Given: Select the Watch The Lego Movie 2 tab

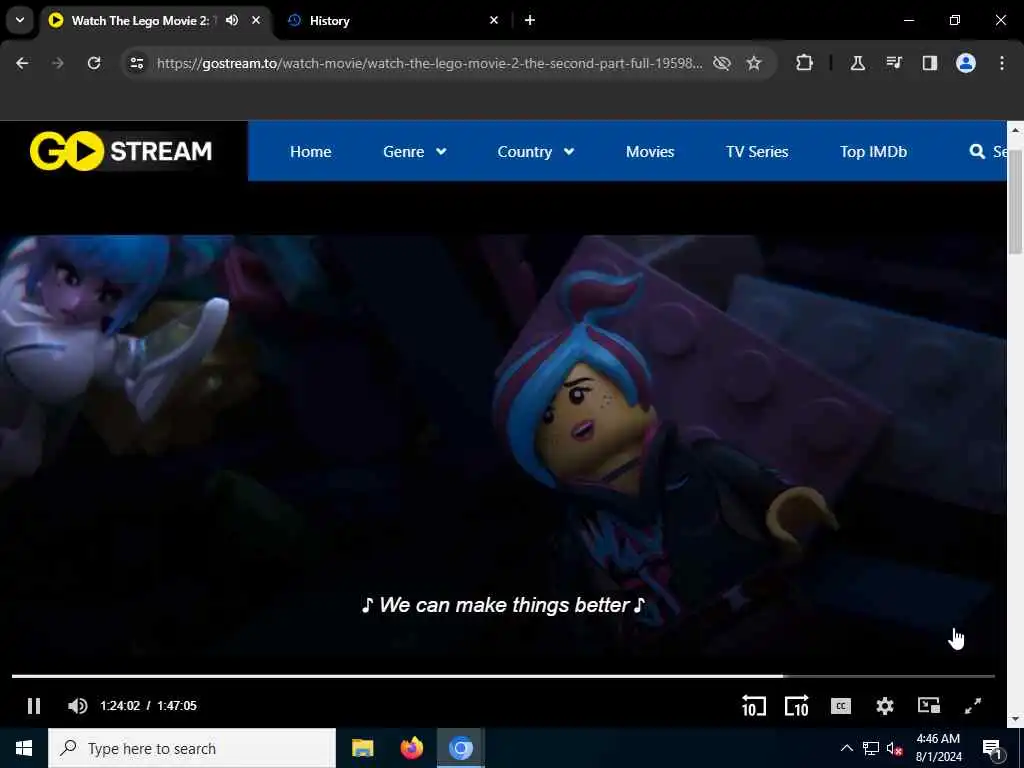Looking at the screenshot, I should (140, 20).
